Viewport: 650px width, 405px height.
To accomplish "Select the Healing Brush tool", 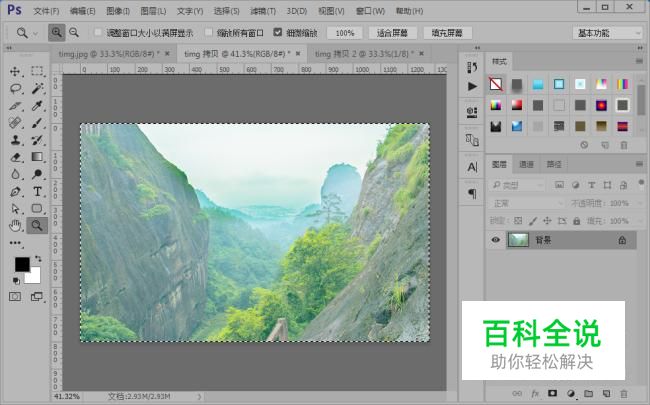I will click(x=15, y=123).
